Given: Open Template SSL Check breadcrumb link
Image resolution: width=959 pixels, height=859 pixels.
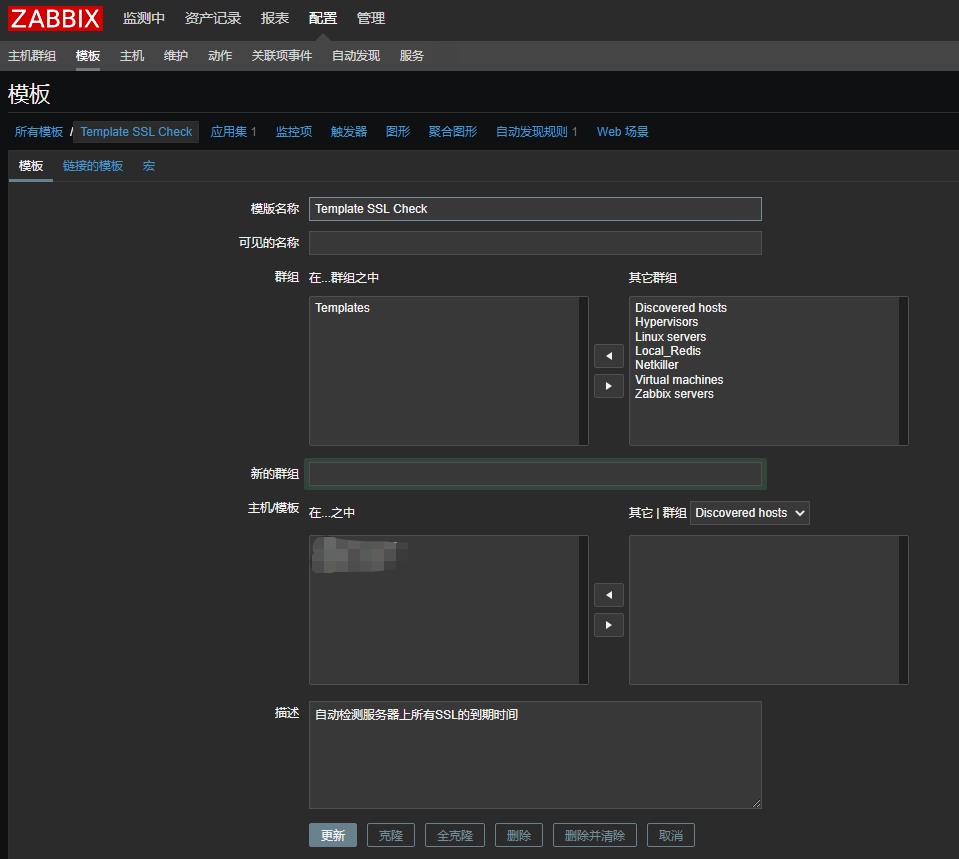Looking at the screenshot, I should 136,132.
